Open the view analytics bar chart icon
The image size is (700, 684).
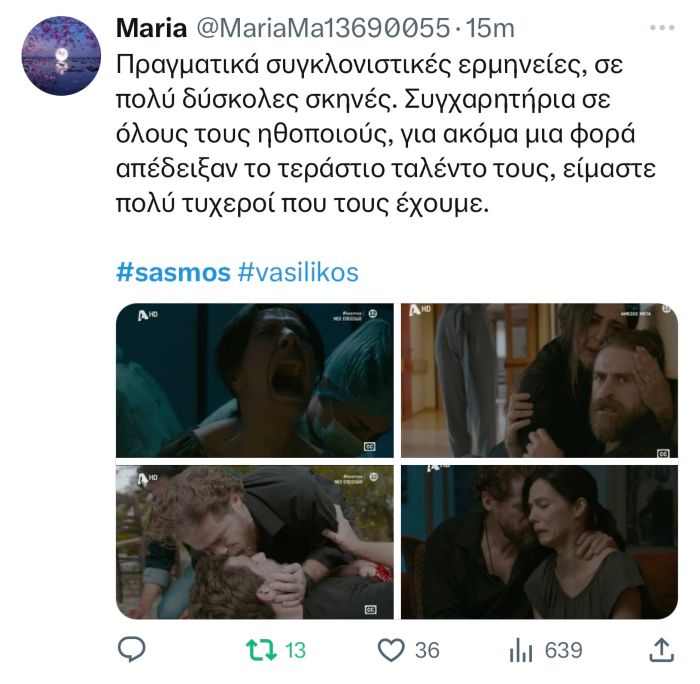(521, 650)
